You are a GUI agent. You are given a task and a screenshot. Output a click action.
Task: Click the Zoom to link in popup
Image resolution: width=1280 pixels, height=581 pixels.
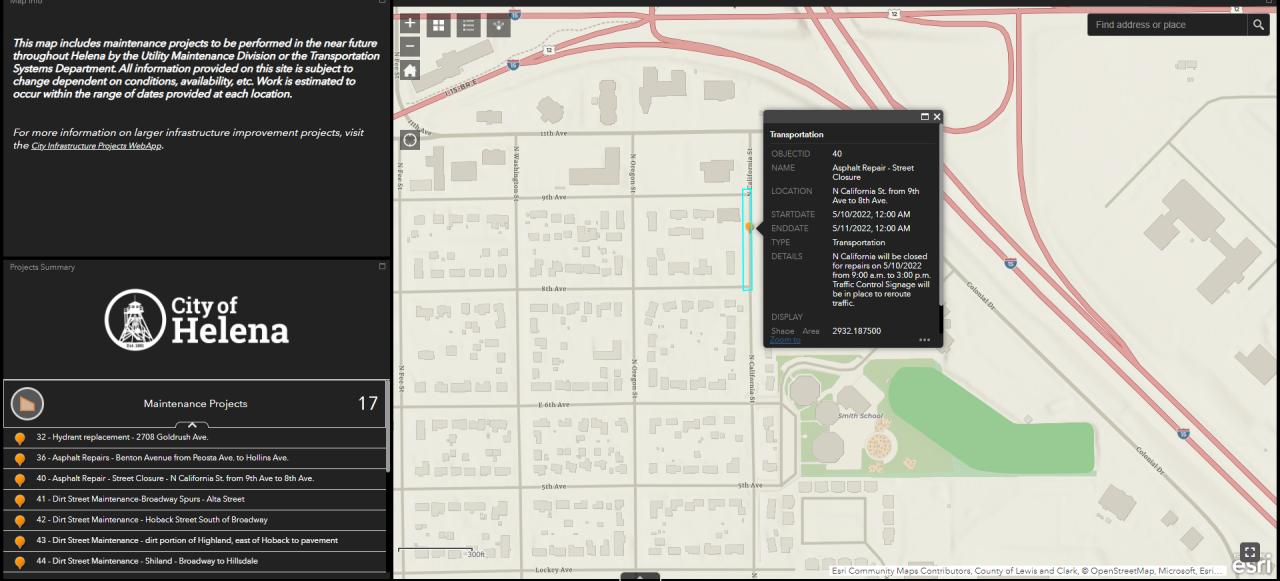[x=784, y=339]
